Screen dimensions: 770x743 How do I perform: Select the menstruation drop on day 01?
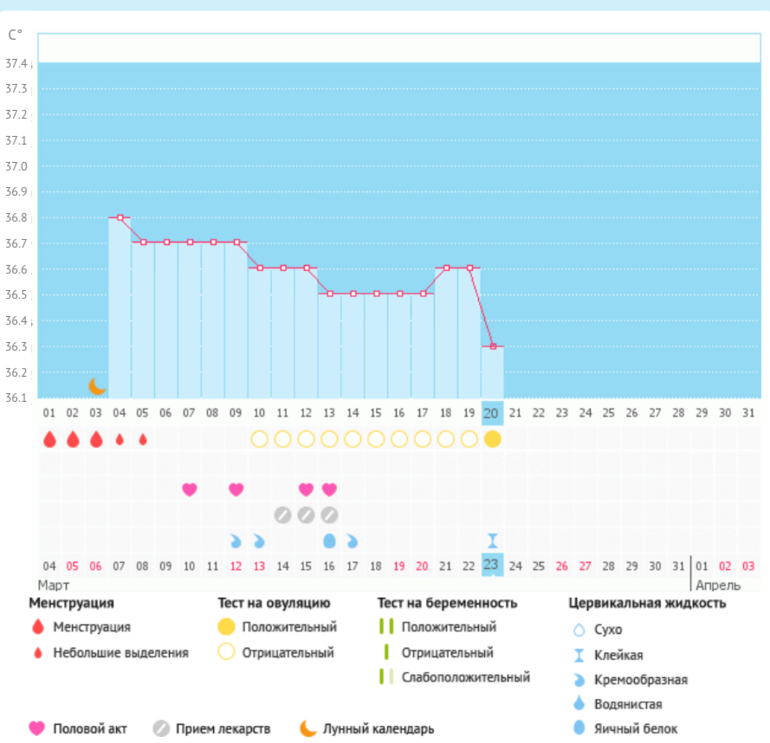[x=49, y=439]
